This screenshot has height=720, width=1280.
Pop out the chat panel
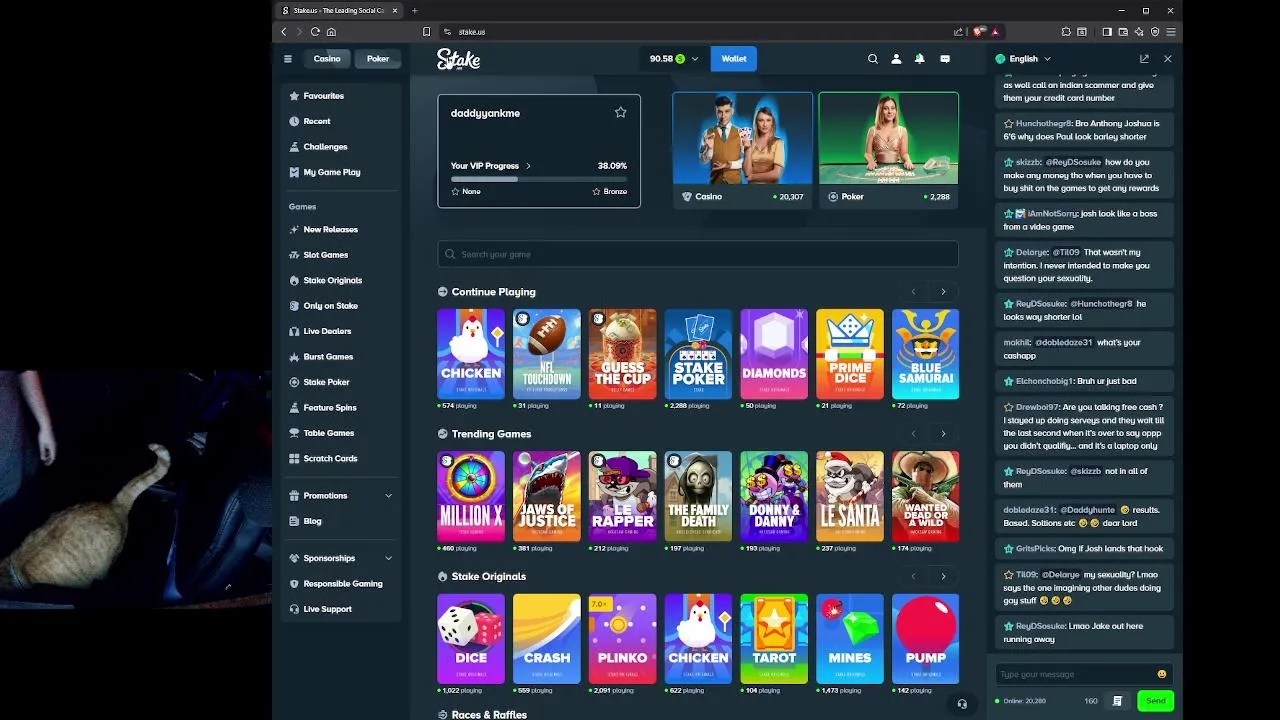pyautogui.click(x=1144, y=59)
